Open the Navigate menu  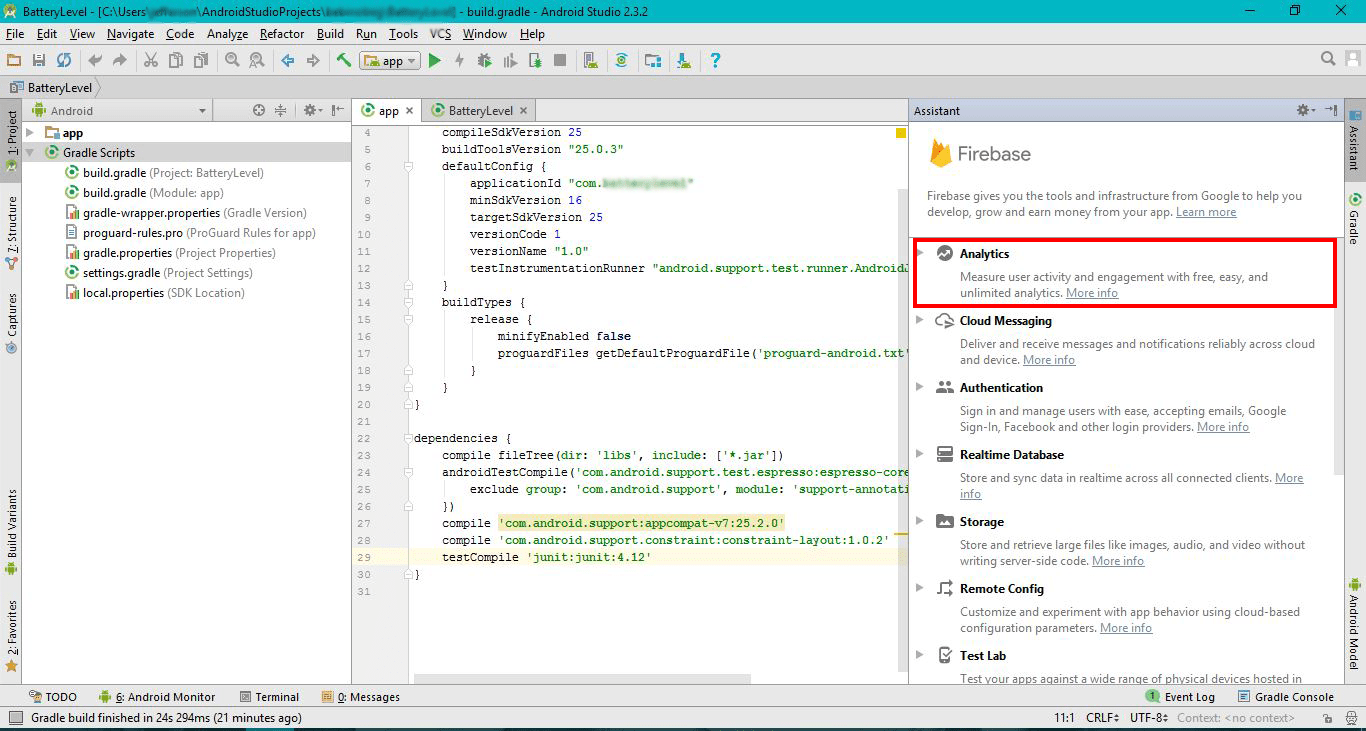click(x=130, y=34)
